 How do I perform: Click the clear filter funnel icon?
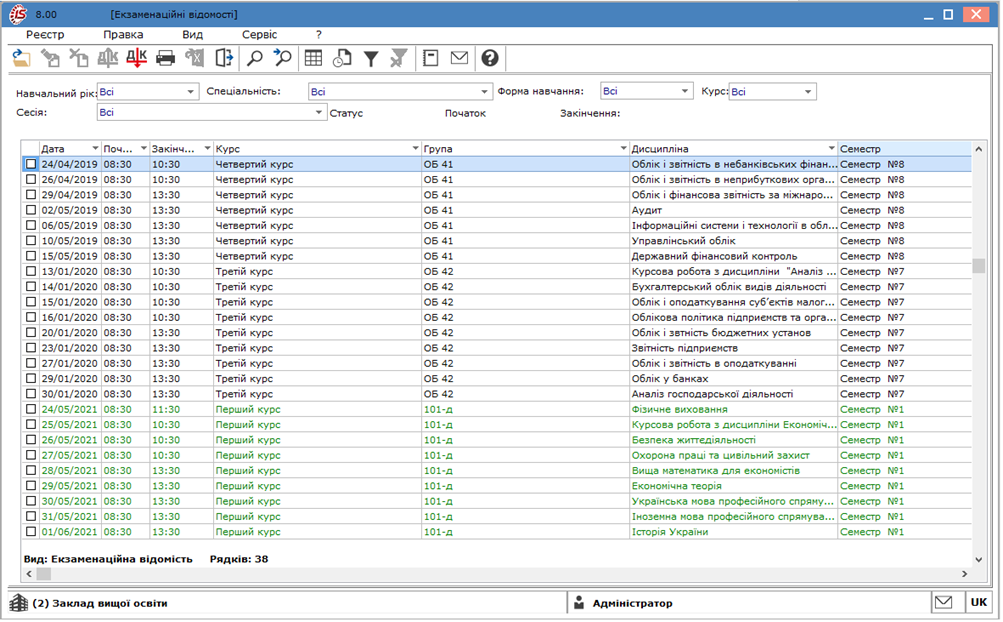click(x=399, y=58)
